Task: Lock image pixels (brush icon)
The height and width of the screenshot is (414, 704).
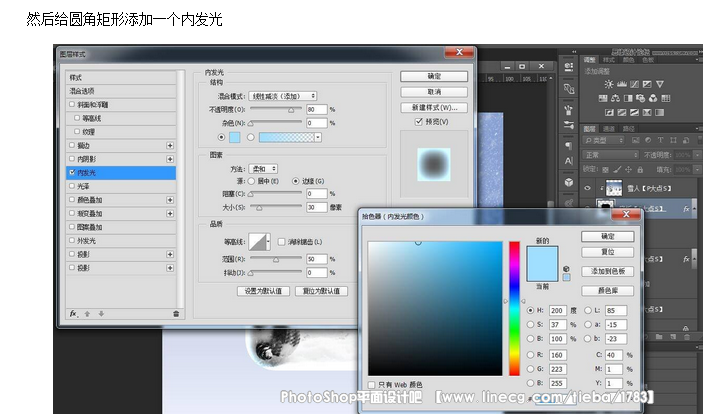Action: click(x=617, y=170)
